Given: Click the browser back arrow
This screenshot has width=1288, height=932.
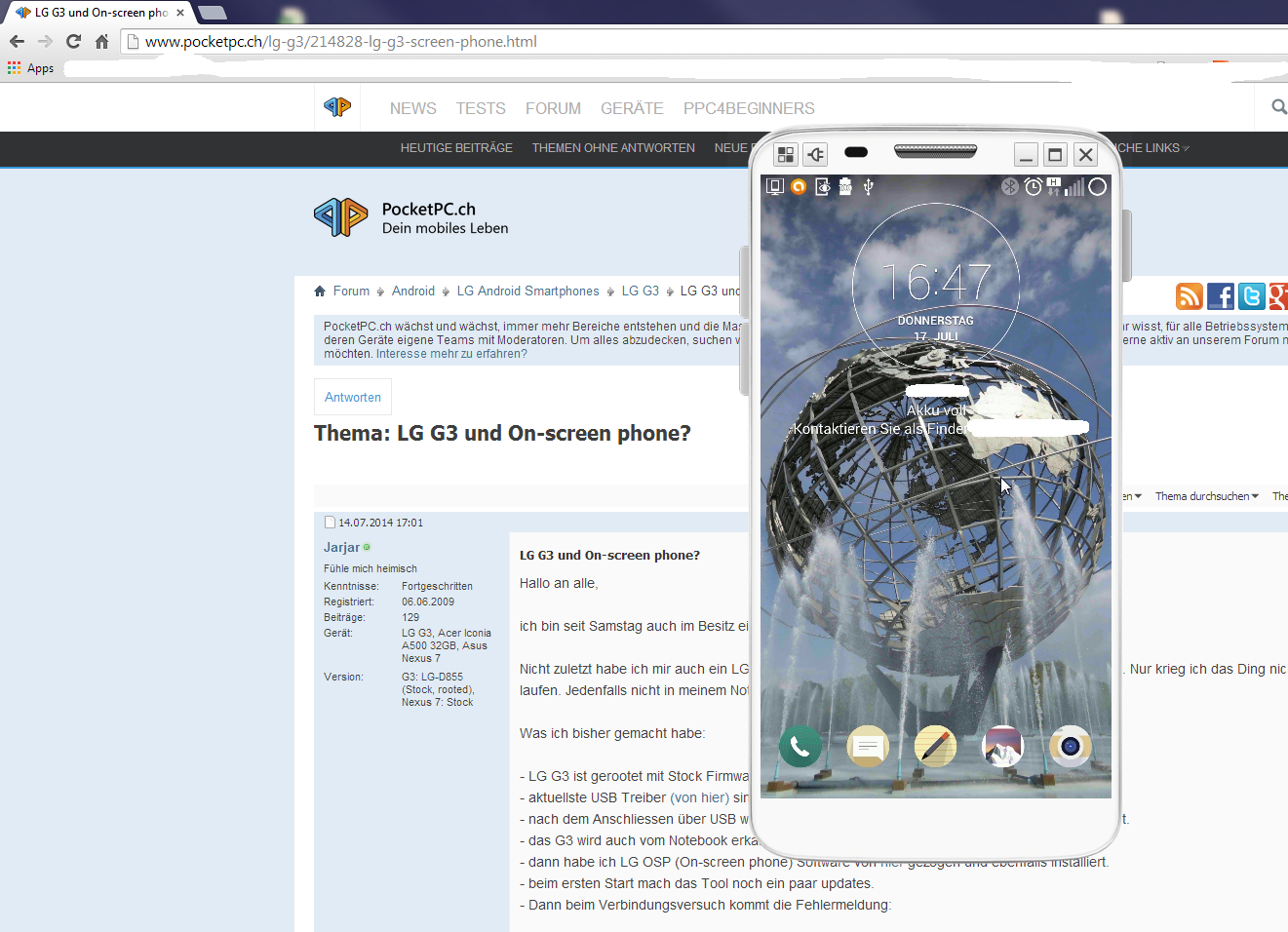Looking at the screenshot, I should (x=17, y=41).
